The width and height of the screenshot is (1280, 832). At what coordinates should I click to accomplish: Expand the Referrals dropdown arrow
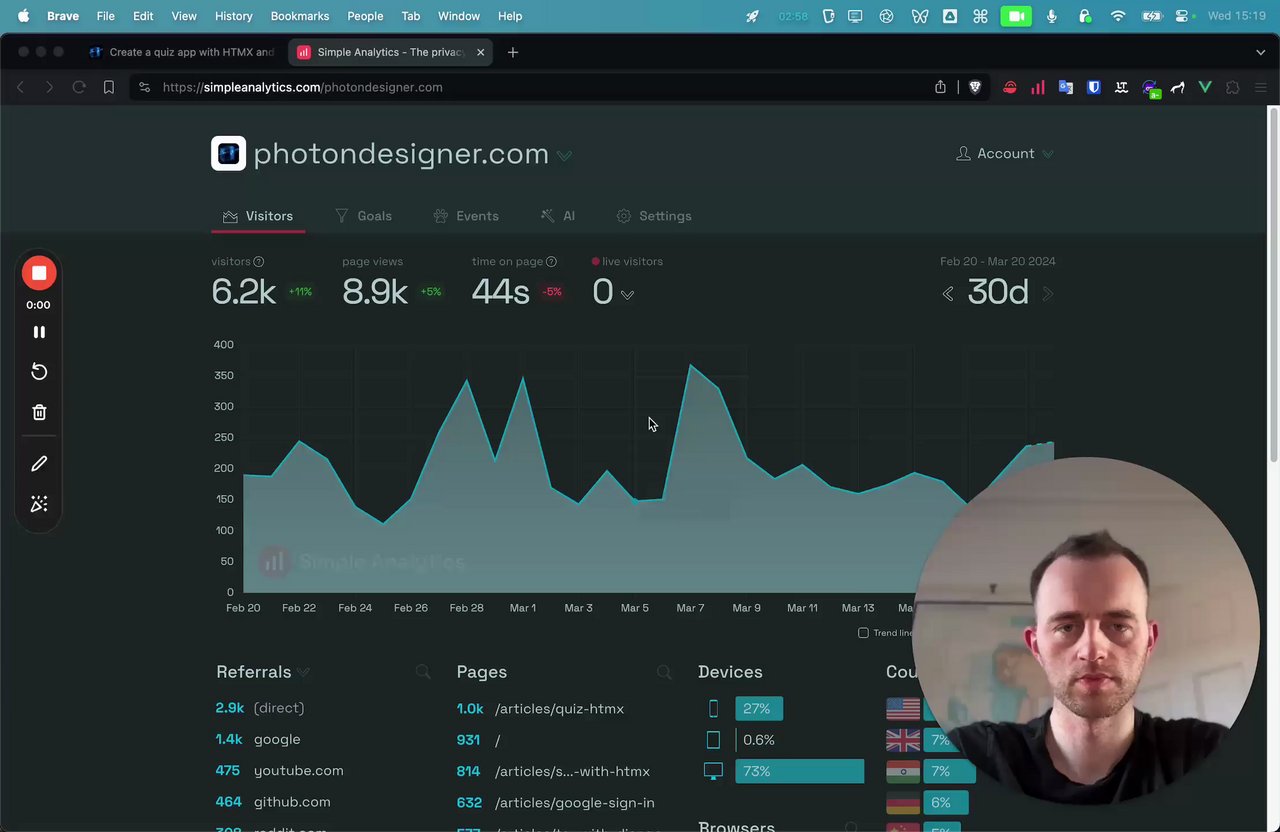coord(303,673)
